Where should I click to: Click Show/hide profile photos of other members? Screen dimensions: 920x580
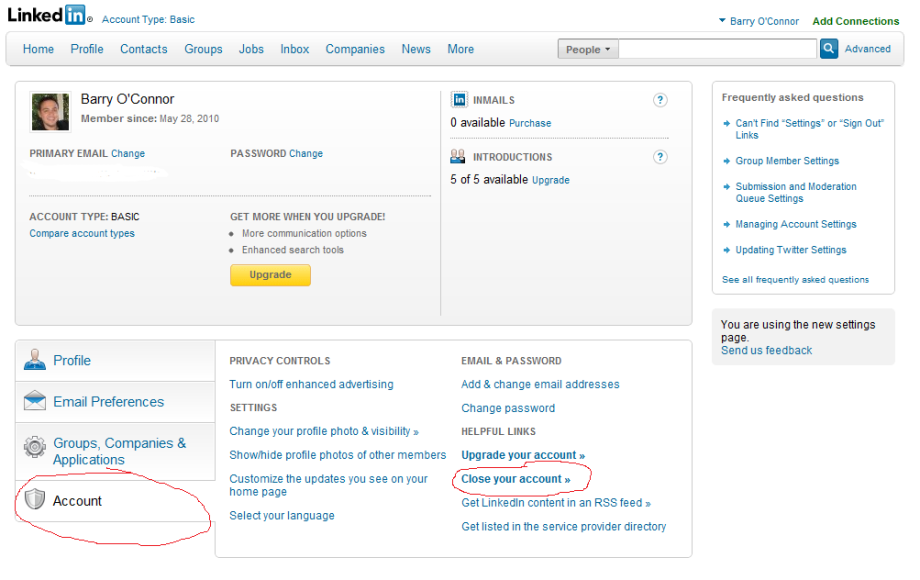[337, 455]
